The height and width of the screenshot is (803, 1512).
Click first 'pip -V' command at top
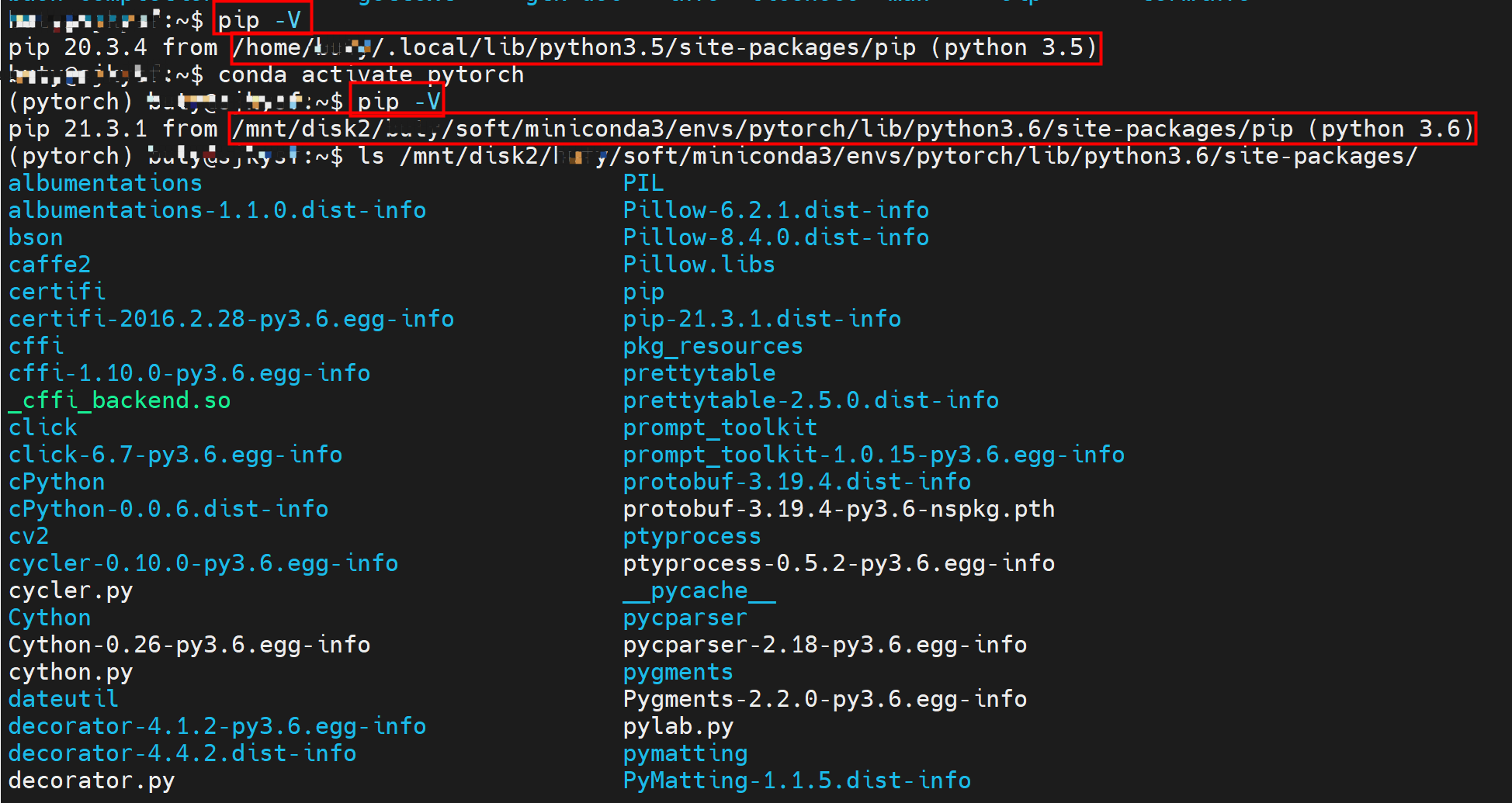point(259,20)
